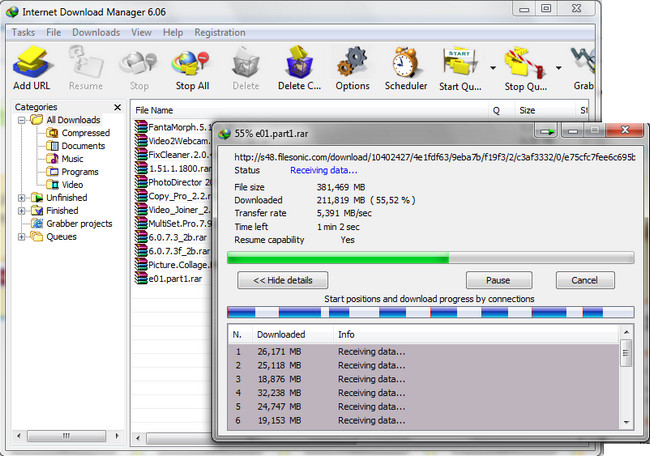Cancel the e01.part1.rar download
Screen dimensions: 650x456
[x=585, y=280]
